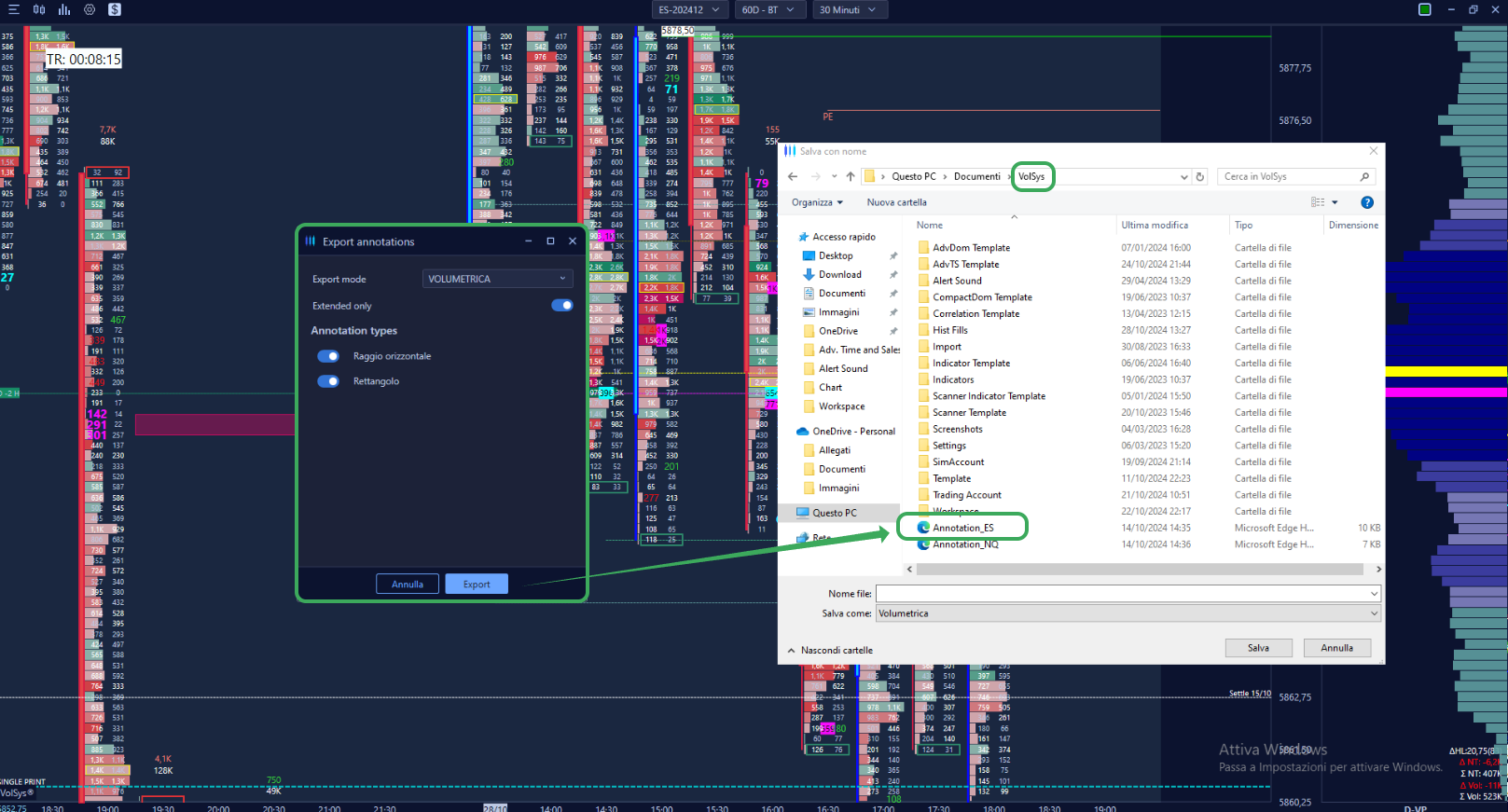The height and width of the screenshot is (812, 1508).
Task: Click the green square status icon
Action: click(1425, 9)
